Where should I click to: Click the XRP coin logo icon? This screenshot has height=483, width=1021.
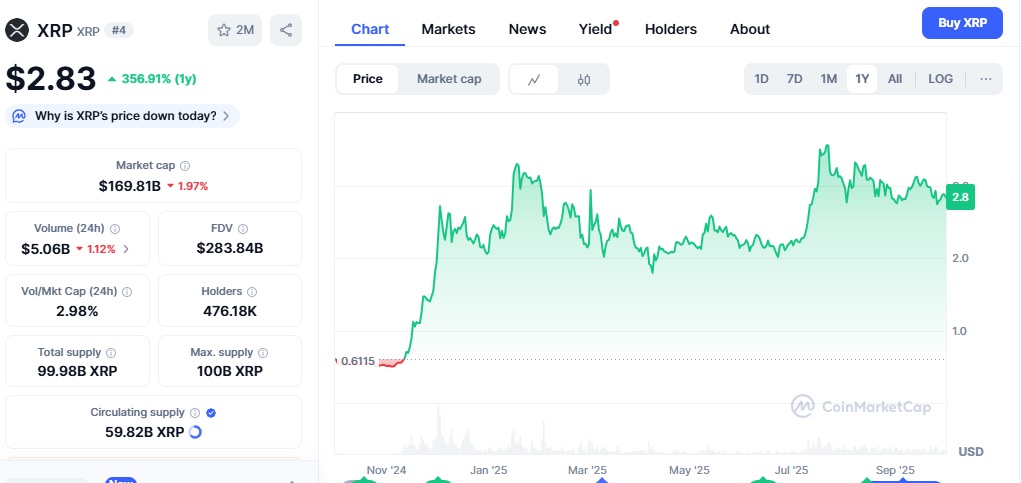click(17, 30)
